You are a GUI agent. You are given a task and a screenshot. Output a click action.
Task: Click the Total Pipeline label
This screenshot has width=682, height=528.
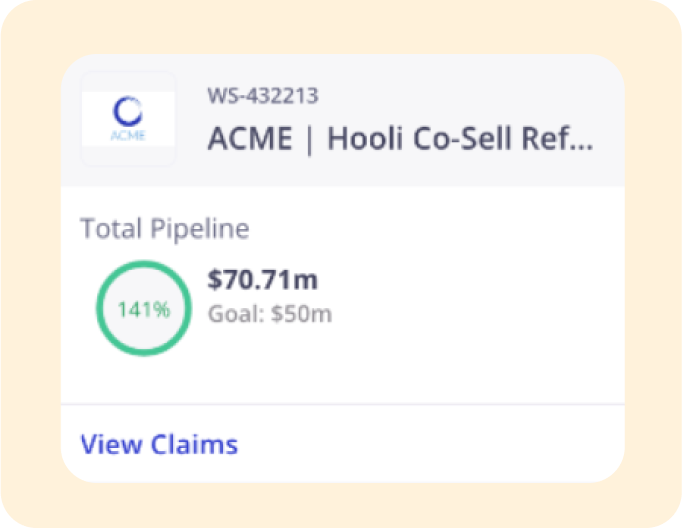[x=165, y=229]
